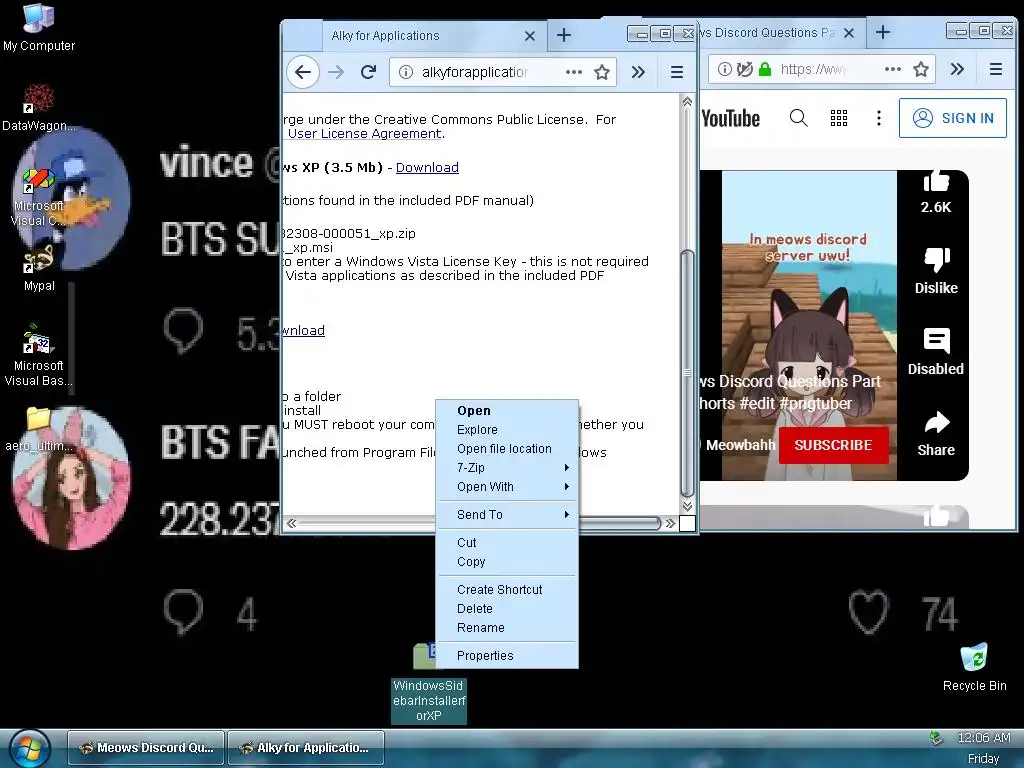Image resolution: width=1024 pixels, height=768 pixels.
Task: Expand Send To submenu
Action: point(507,515)
